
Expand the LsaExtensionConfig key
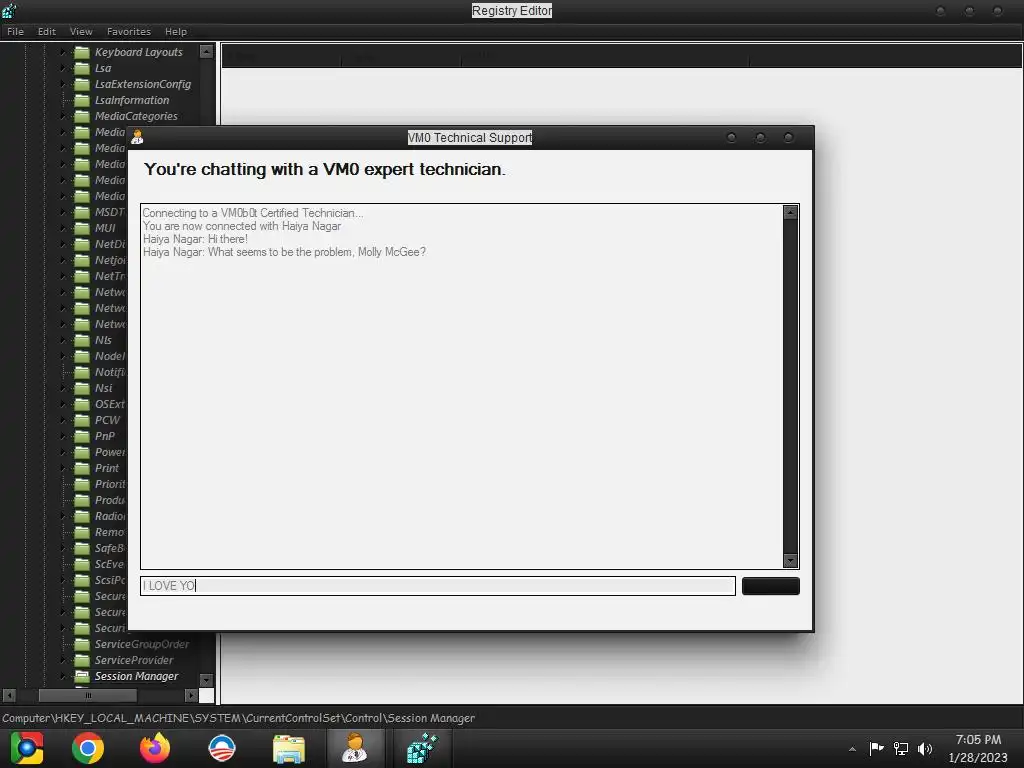click(63, 84)
